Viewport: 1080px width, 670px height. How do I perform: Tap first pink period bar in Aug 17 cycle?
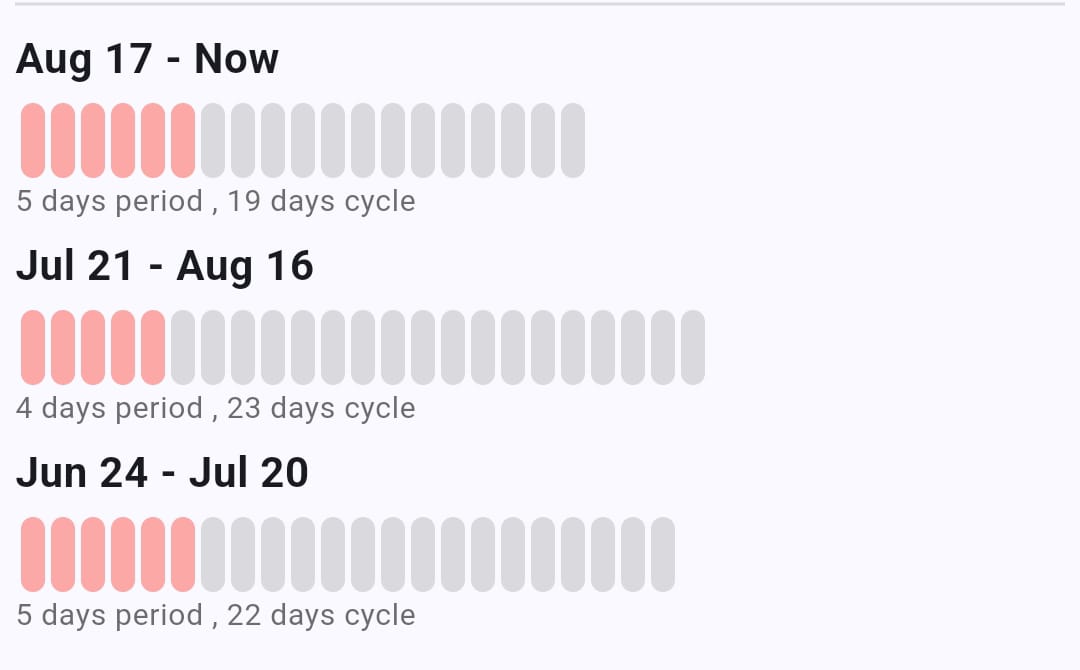tap(33, 140)
